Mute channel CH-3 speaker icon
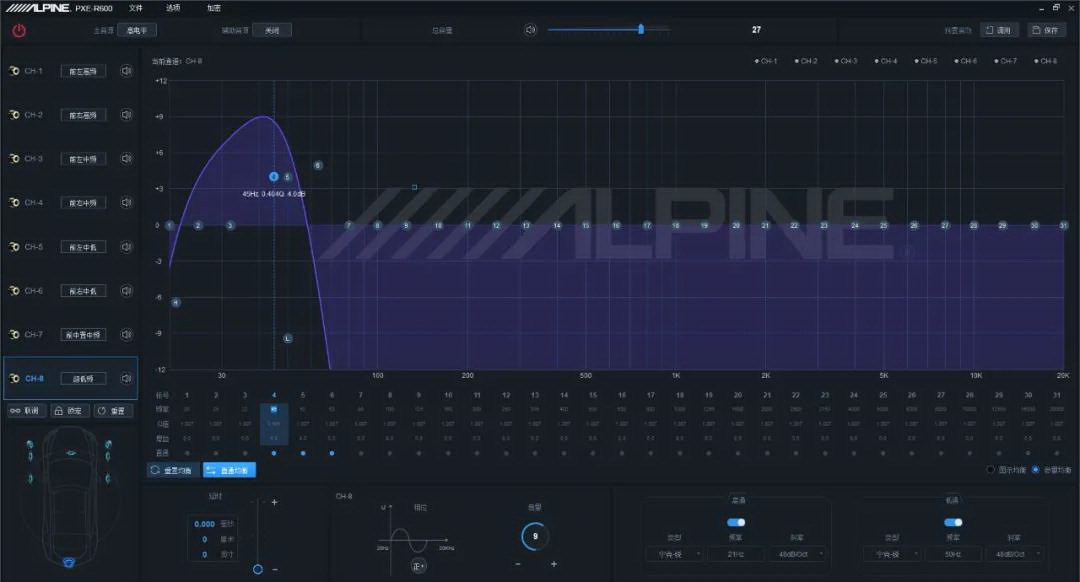The height and width of the screenshot is (582, 1080). (126, 158)
